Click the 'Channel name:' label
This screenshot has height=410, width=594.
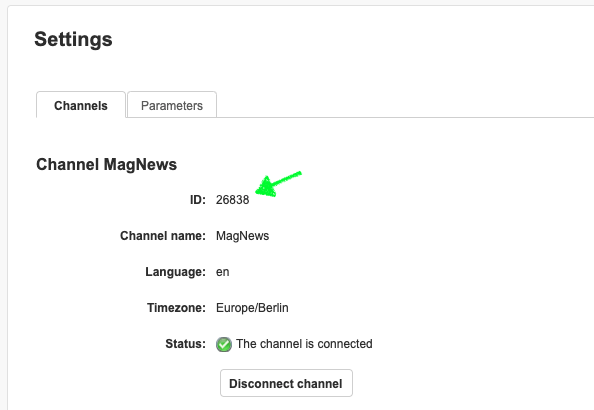pyautogui.click(x=163, y=236)
